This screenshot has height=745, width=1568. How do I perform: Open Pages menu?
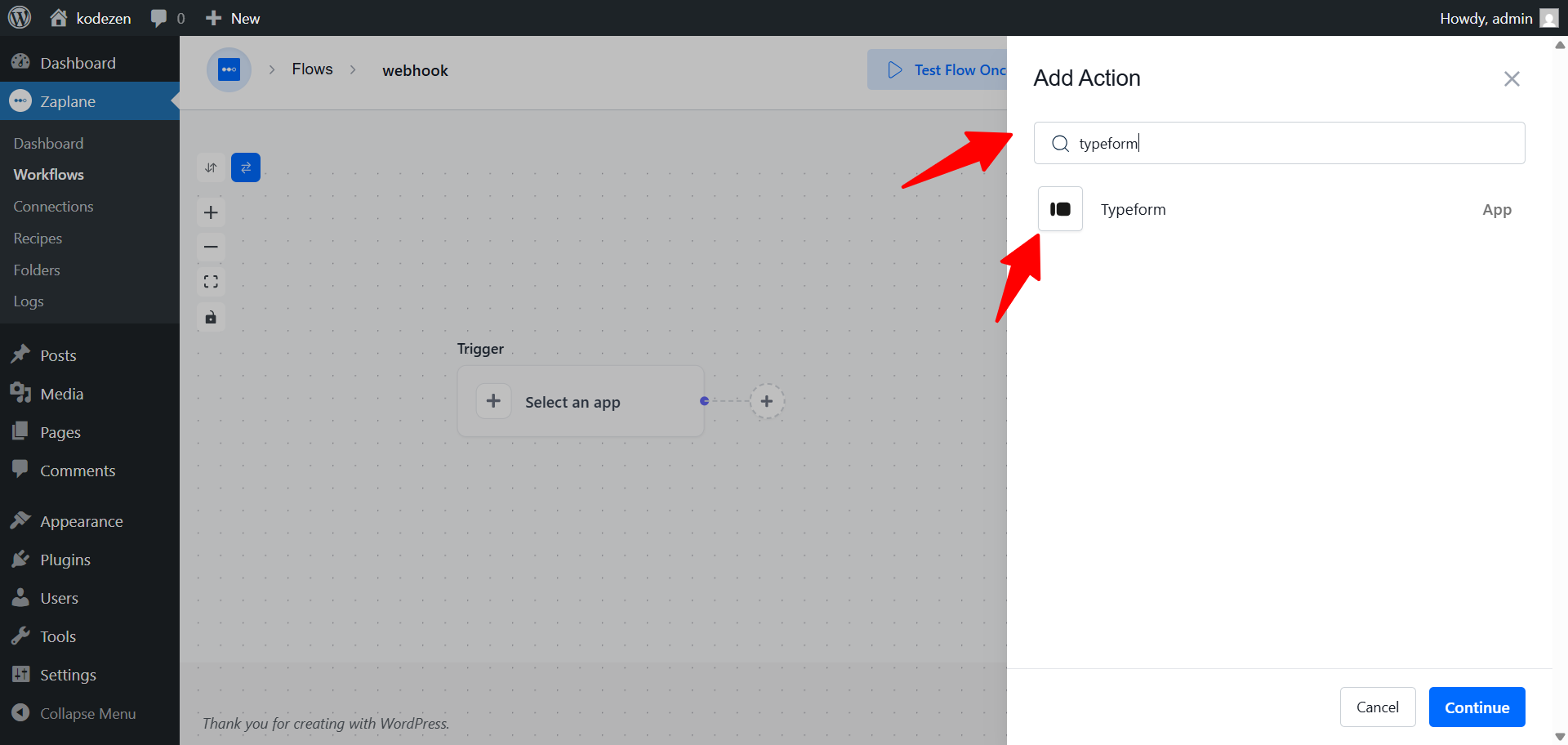[x=90, y=432]
